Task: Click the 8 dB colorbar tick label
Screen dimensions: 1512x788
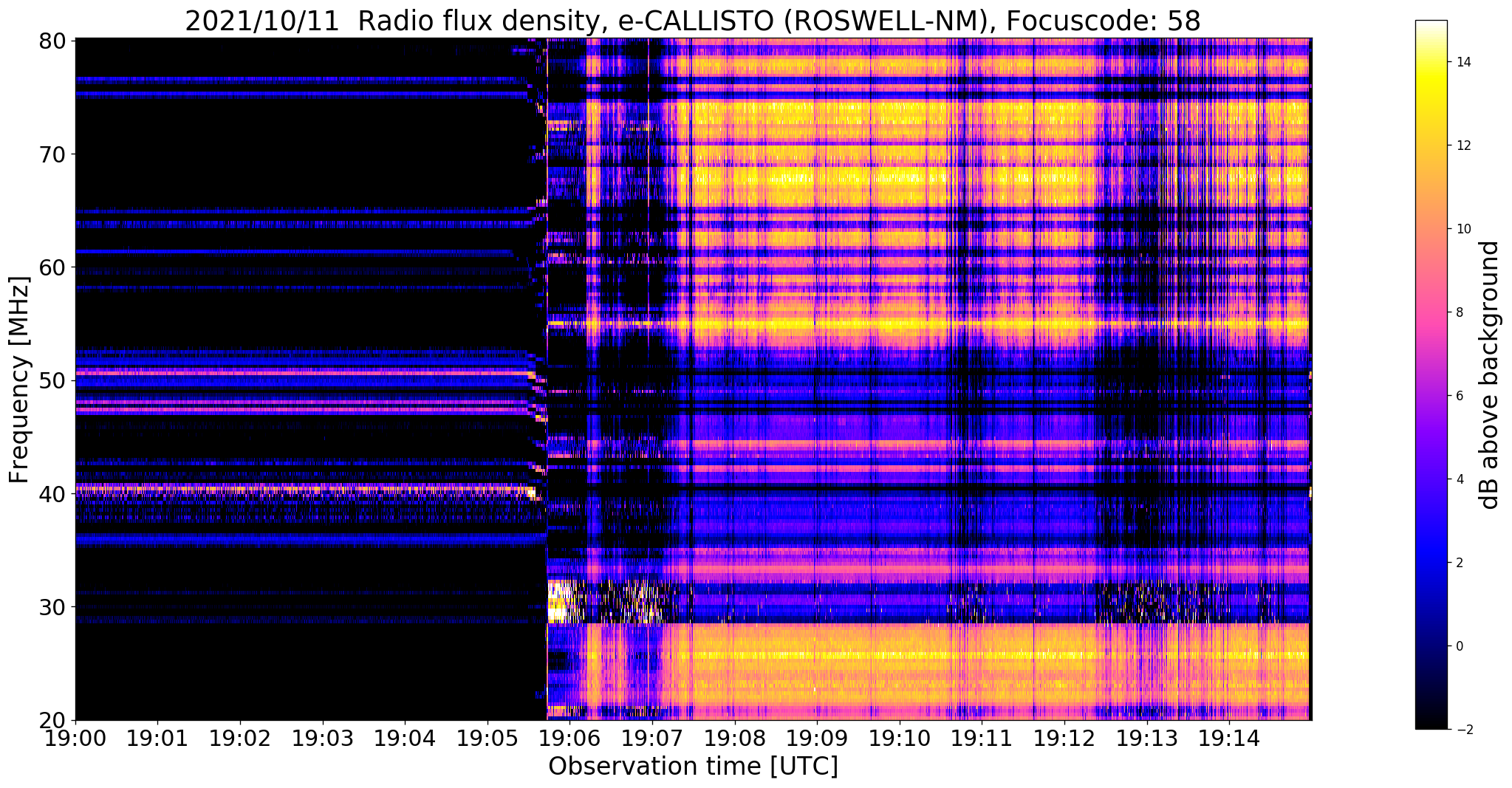Action: [1458, 312]
